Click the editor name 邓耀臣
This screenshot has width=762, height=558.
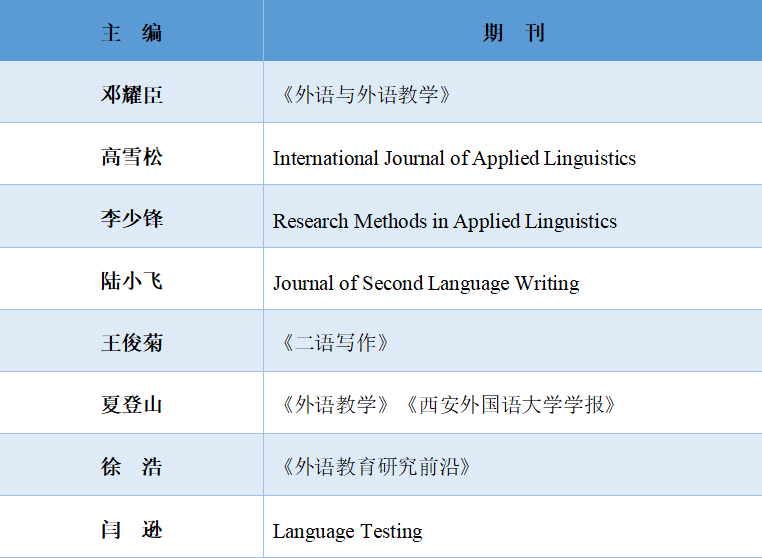click(132, 95)
